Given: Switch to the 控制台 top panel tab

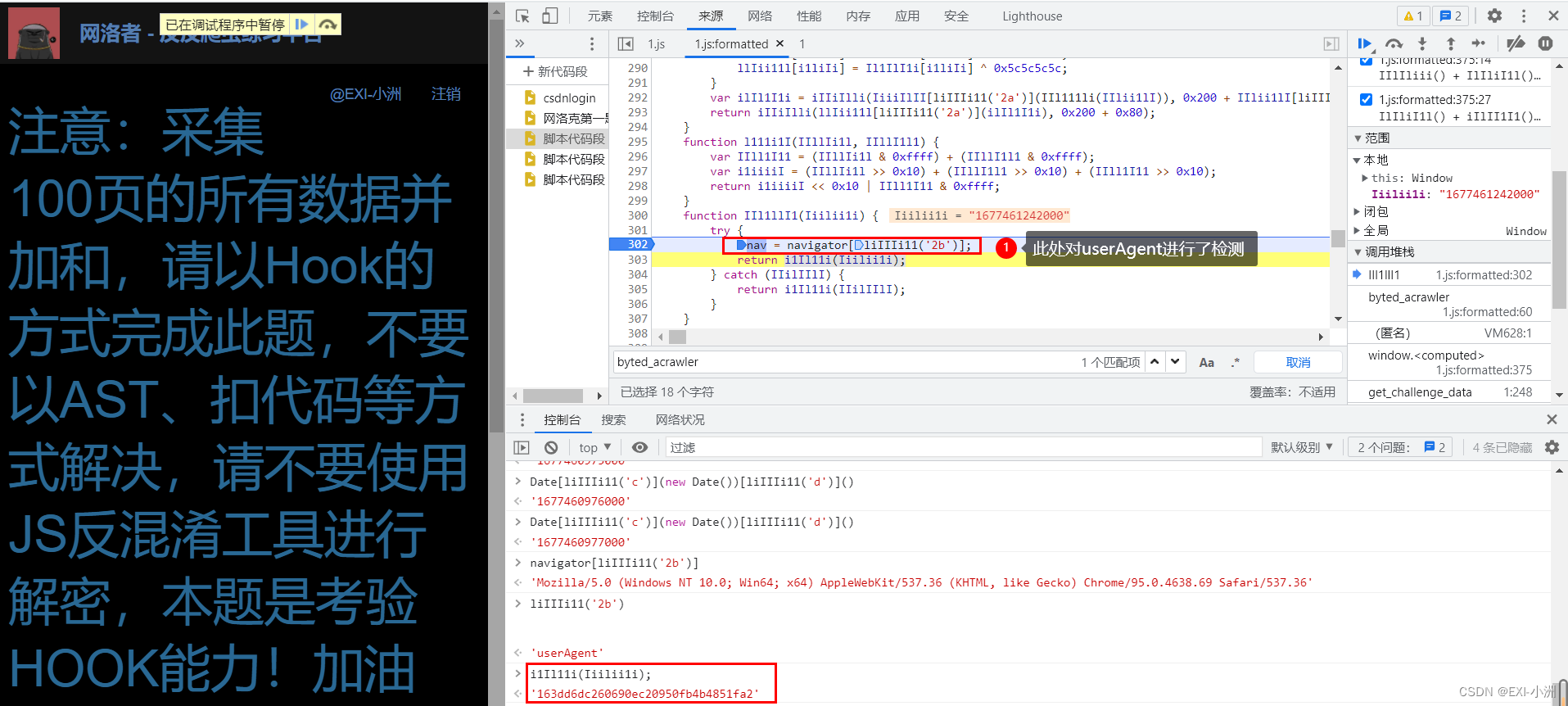Looking at the screenshot, I should (655, 16).
